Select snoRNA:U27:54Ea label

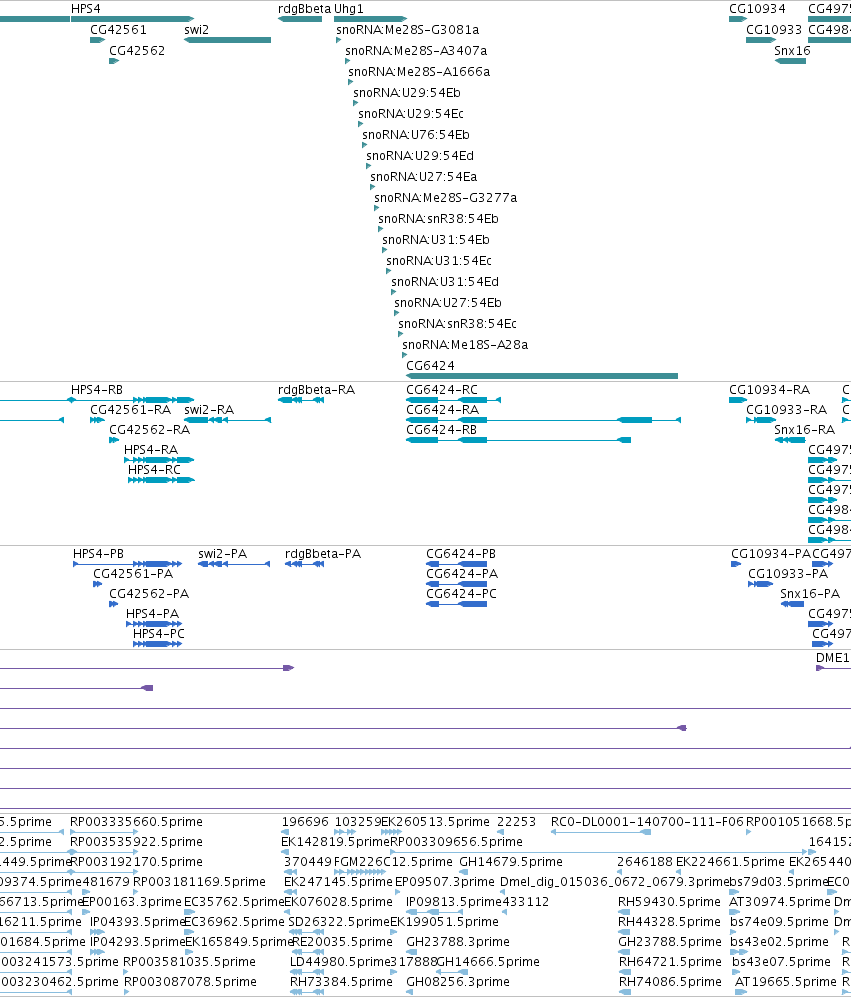tap(424, 177)
